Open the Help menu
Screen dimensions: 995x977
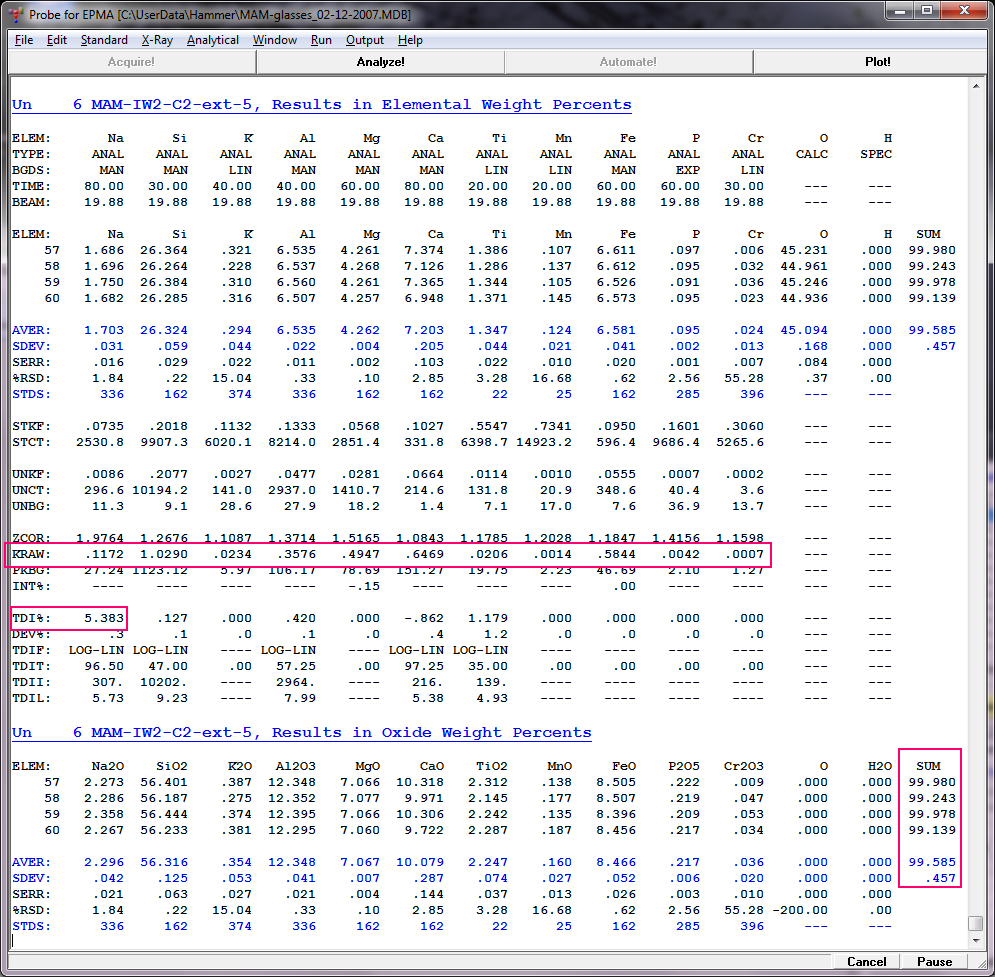pyautogui.click(x=410, y=40)
